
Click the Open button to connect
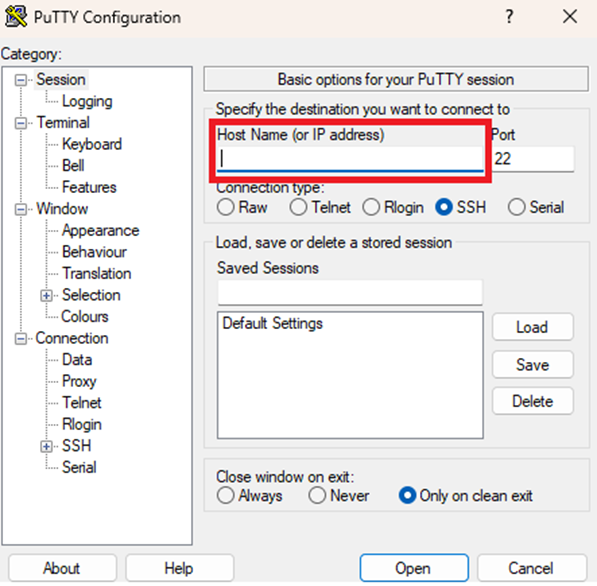tap(414, 568)
